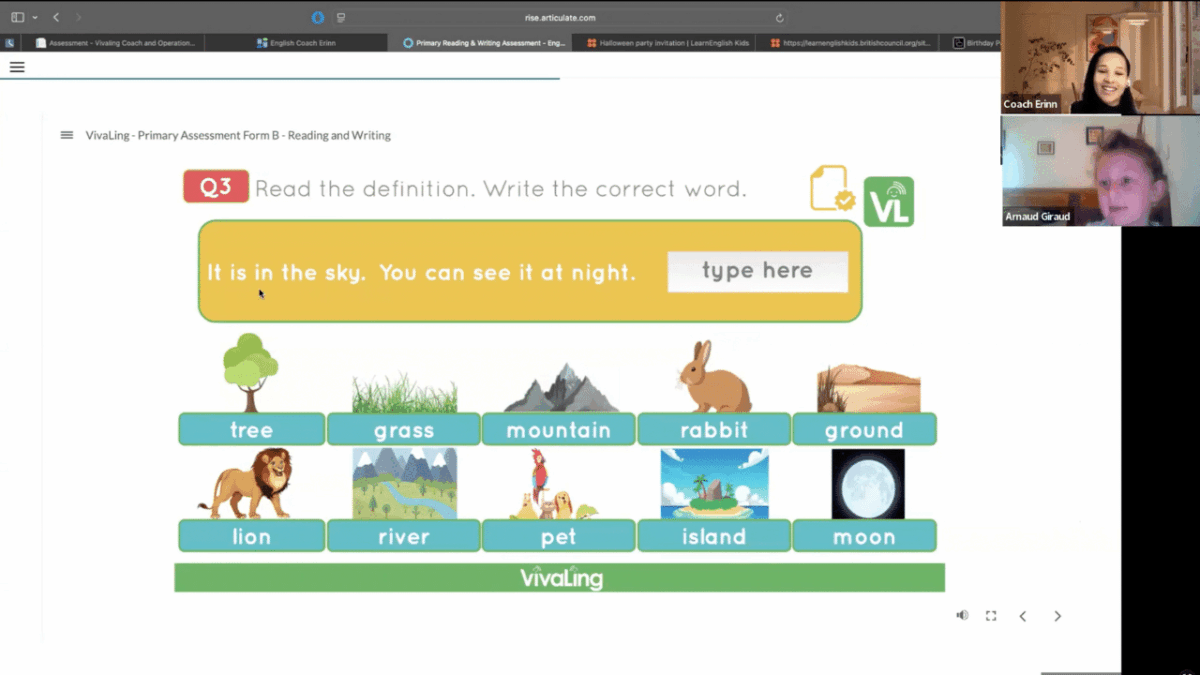
Task: Expand the sidebar dropdown chevron
Action: (35, 17)
